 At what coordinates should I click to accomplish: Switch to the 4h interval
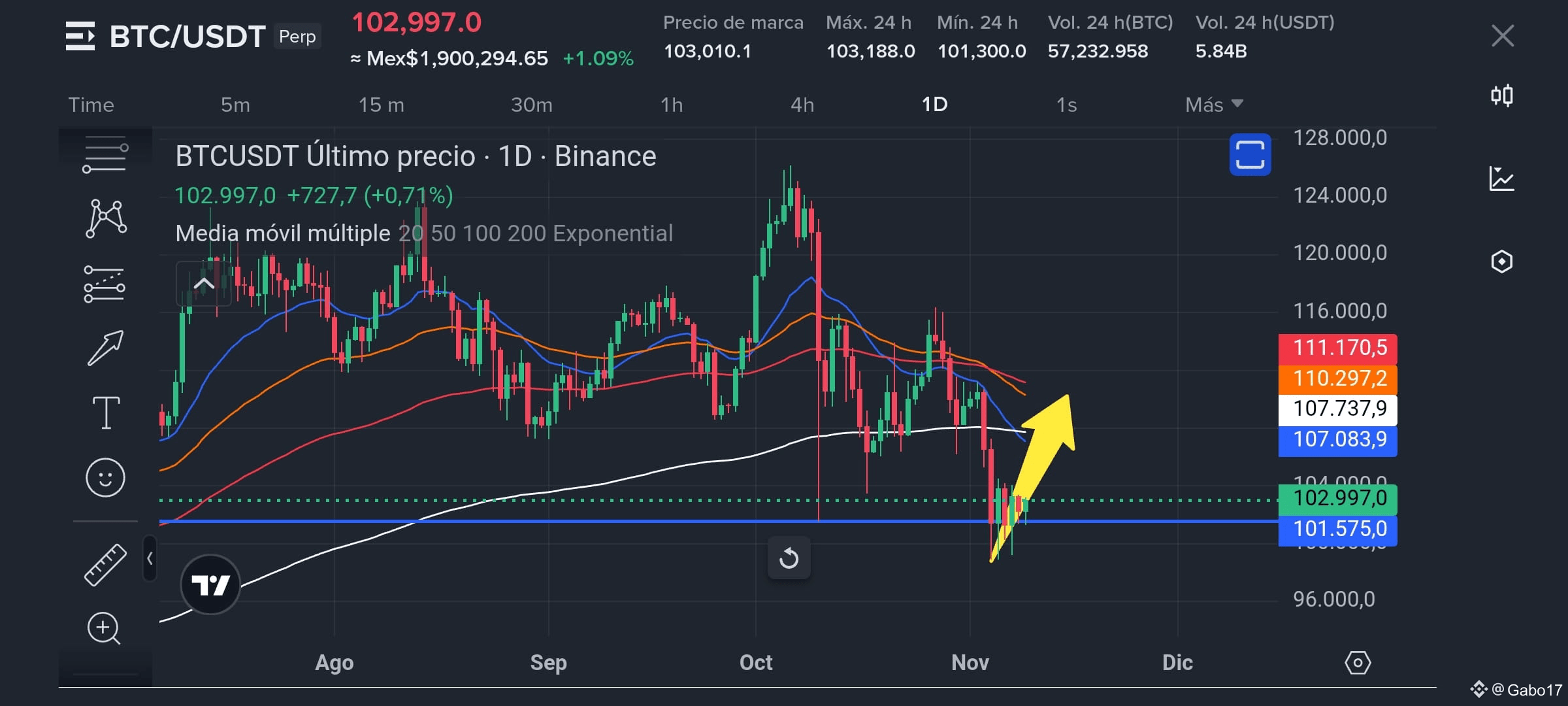click(x=802, y=105)
